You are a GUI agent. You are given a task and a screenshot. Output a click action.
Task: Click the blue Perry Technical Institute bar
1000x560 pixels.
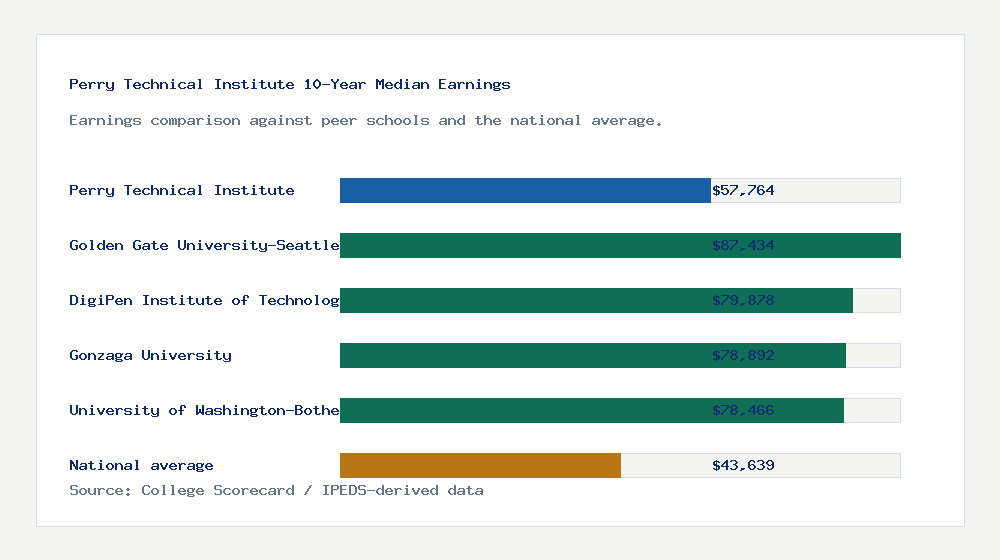click(525, 191)
